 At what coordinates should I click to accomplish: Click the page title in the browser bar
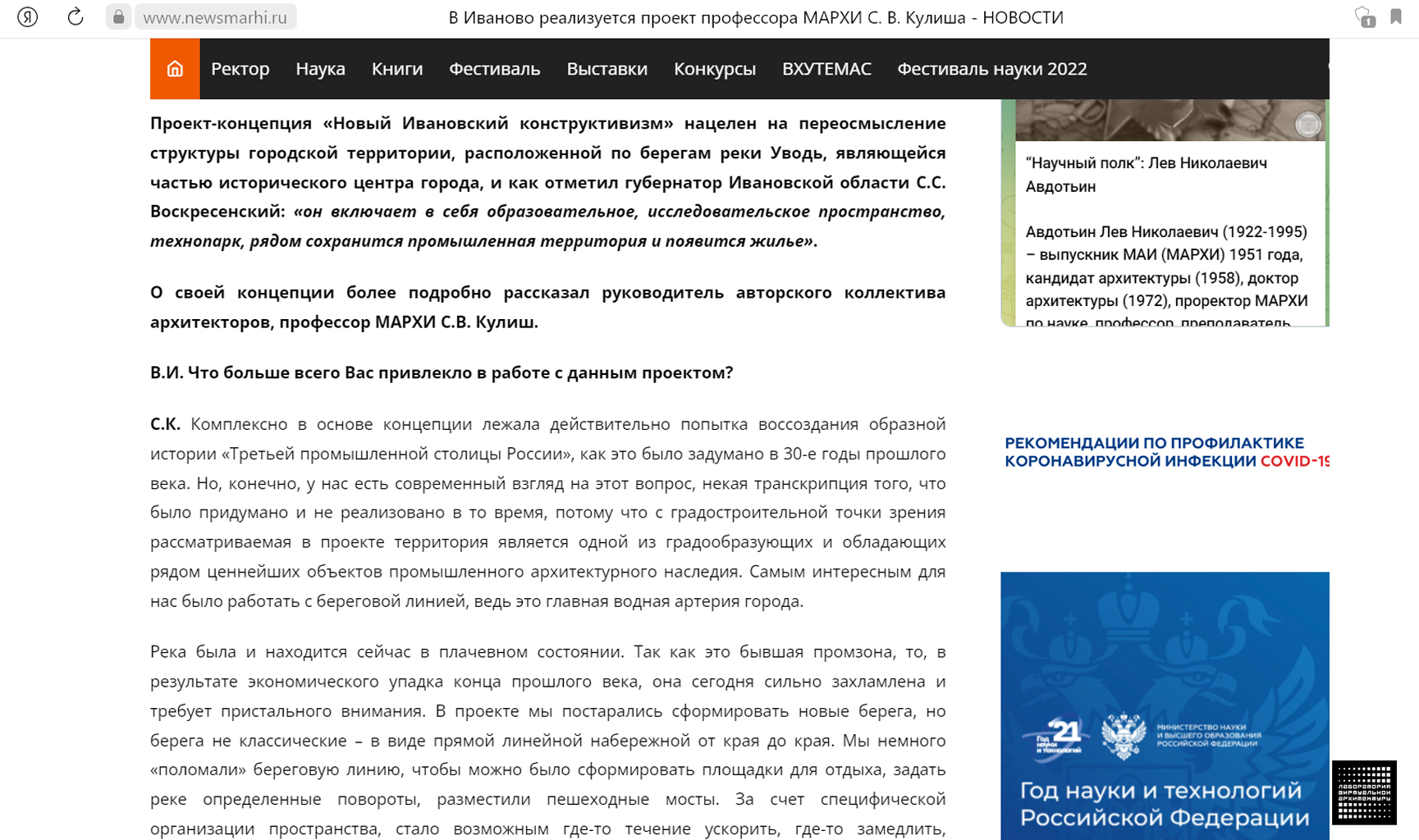755,17
